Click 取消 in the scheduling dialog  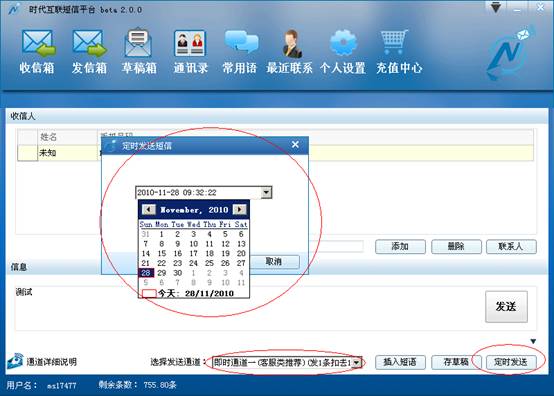coord(275,262)
